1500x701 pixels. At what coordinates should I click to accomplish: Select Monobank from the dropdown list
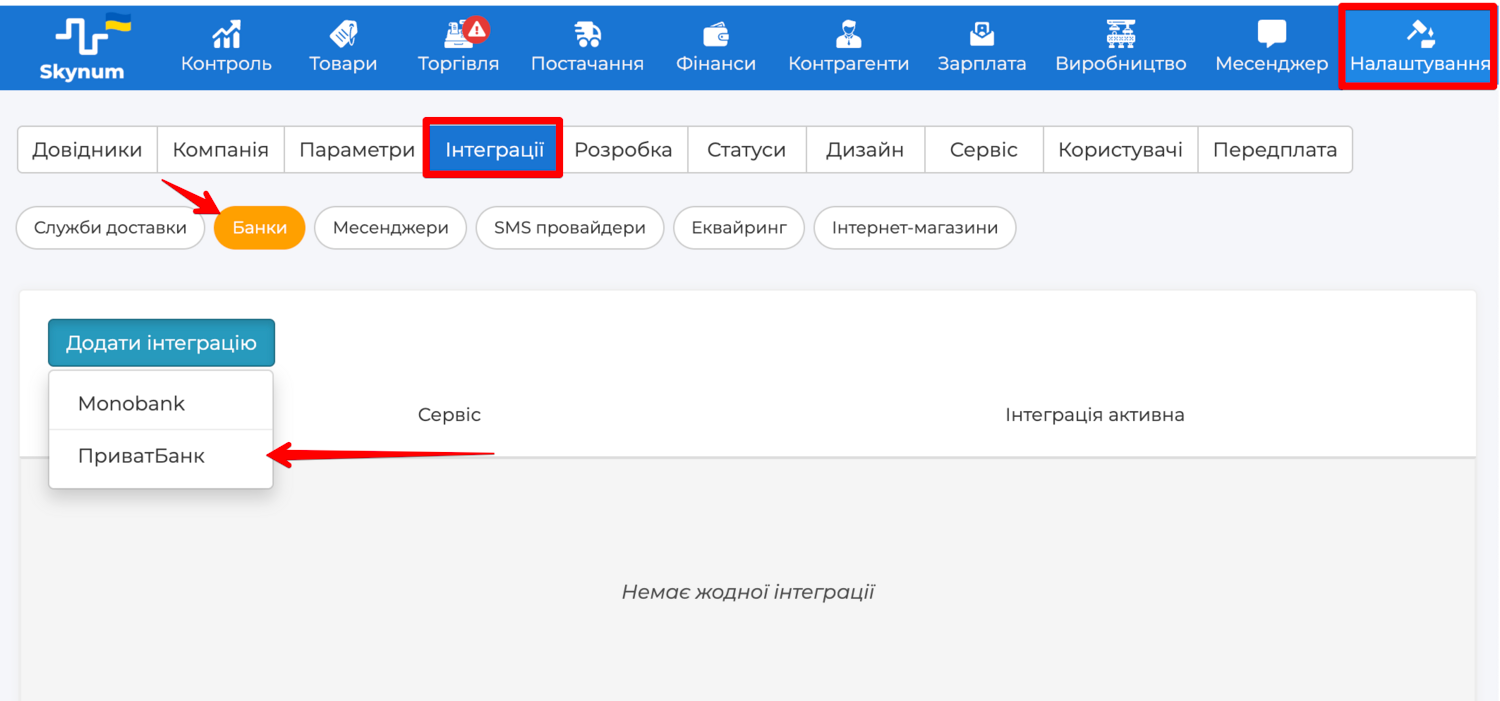pyautogui.click(x=132, y=404)
